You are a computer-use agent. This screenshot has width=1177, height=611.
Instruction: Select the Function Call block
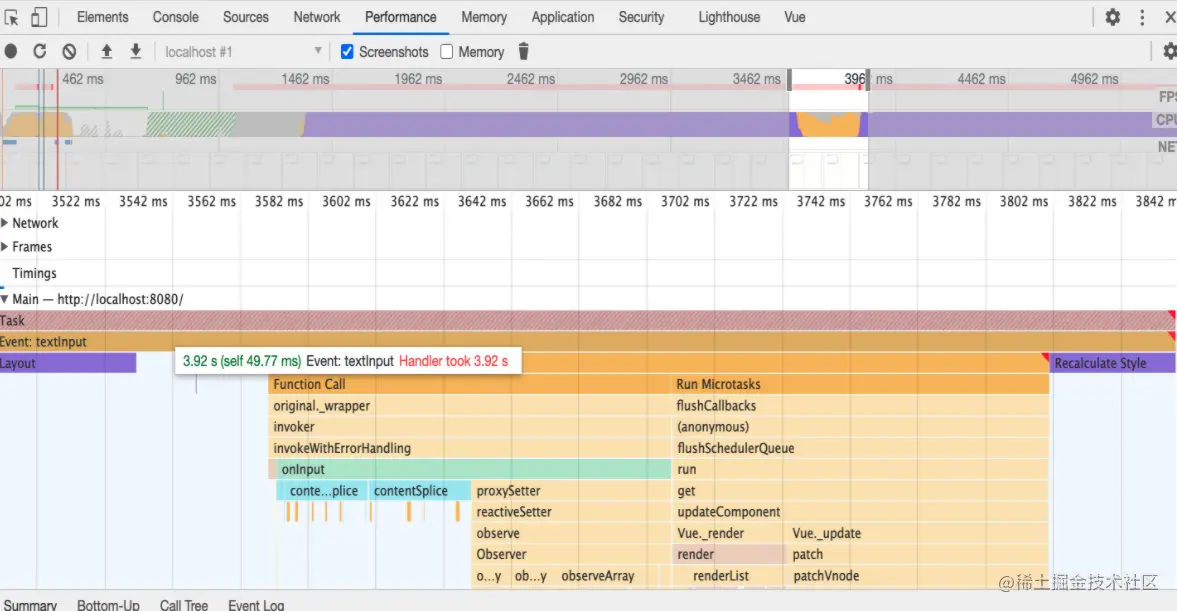(x=470, y=384)
